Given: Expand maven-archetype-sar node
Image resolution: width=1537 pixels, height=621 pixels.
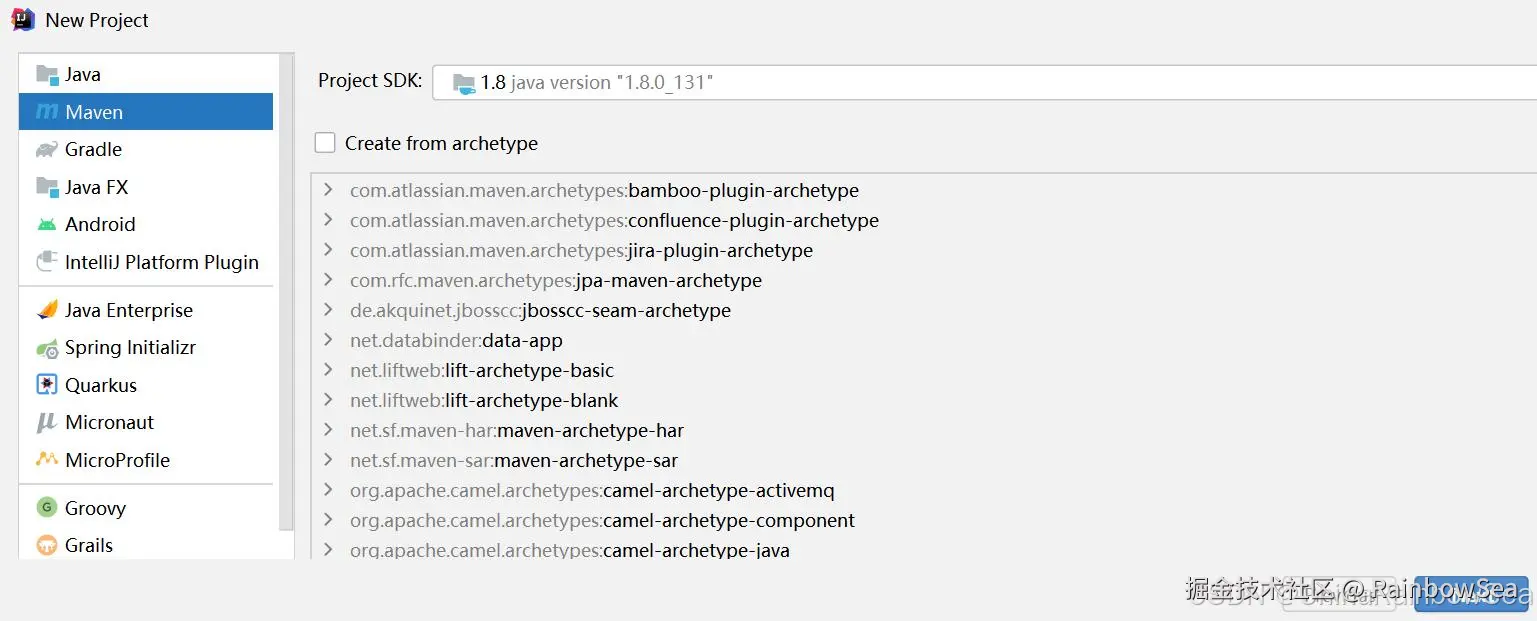Looking at the screenshot, I should (328, 460).
